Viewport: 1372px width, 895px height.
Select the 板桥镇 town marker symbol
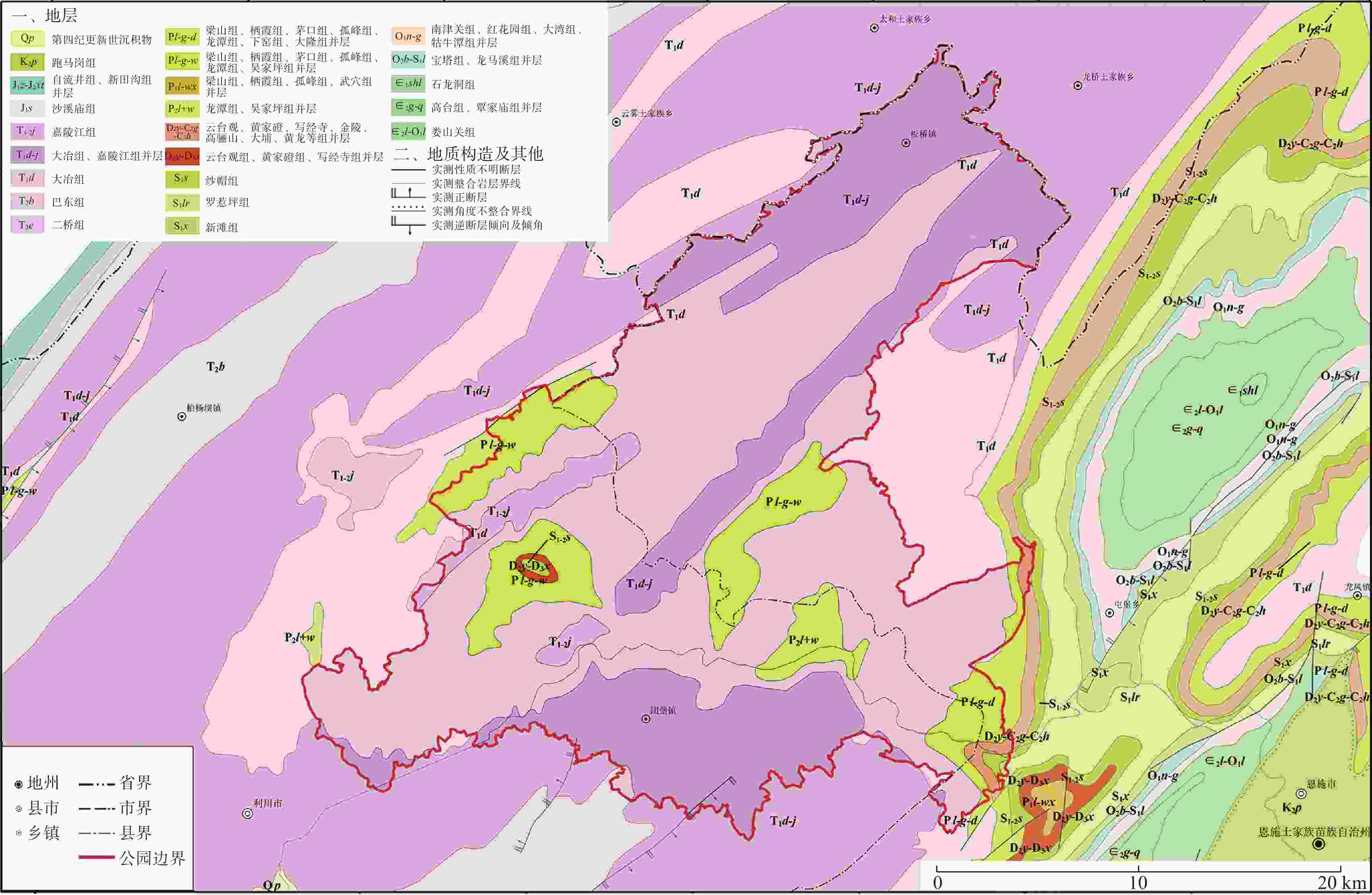tap(906, 142)
